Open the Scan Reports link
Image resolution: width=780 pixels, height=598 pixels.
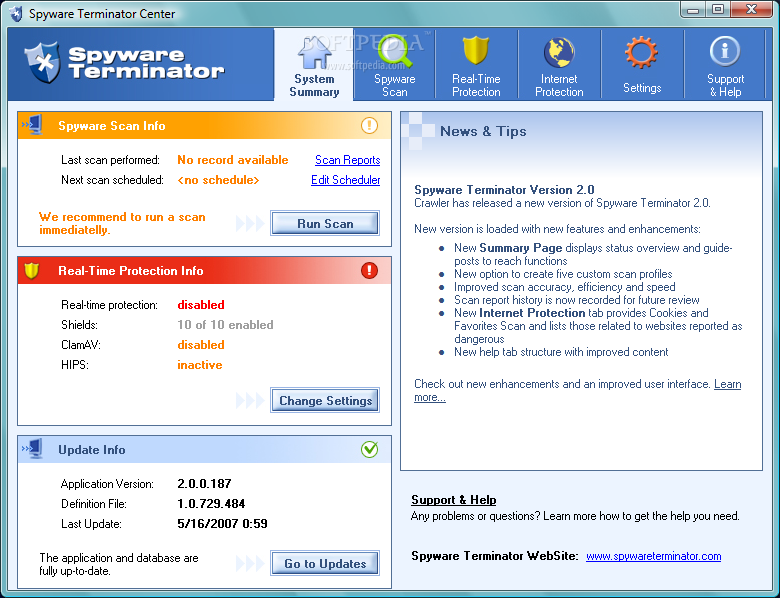point(348,160)
